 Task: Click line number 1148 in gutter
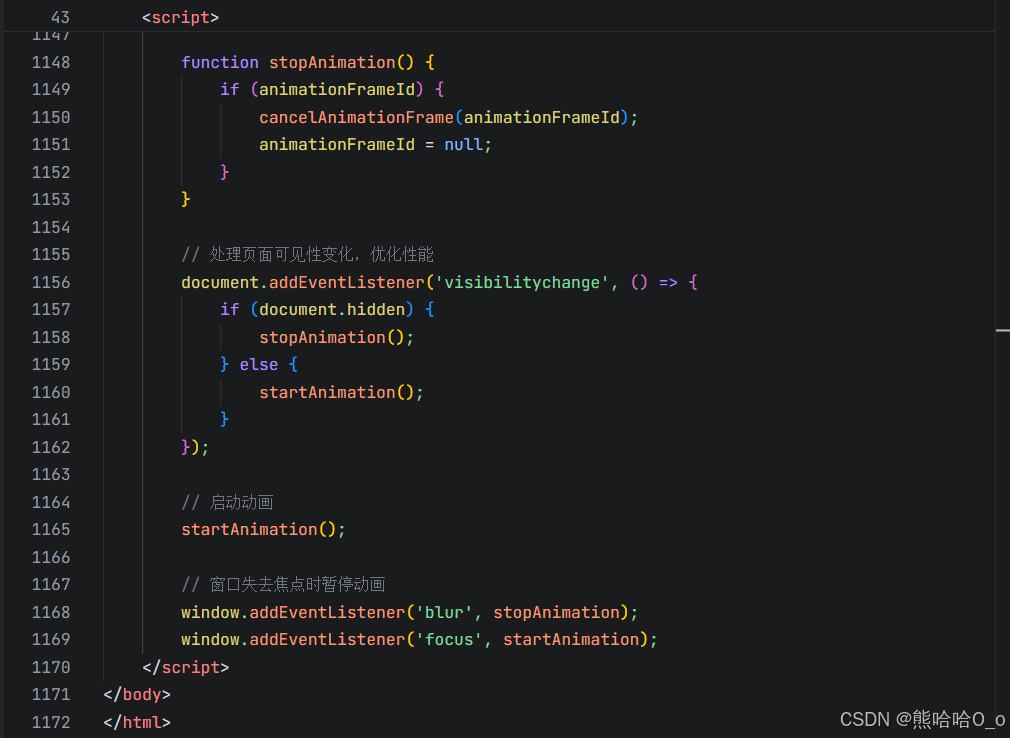point(51,62)
